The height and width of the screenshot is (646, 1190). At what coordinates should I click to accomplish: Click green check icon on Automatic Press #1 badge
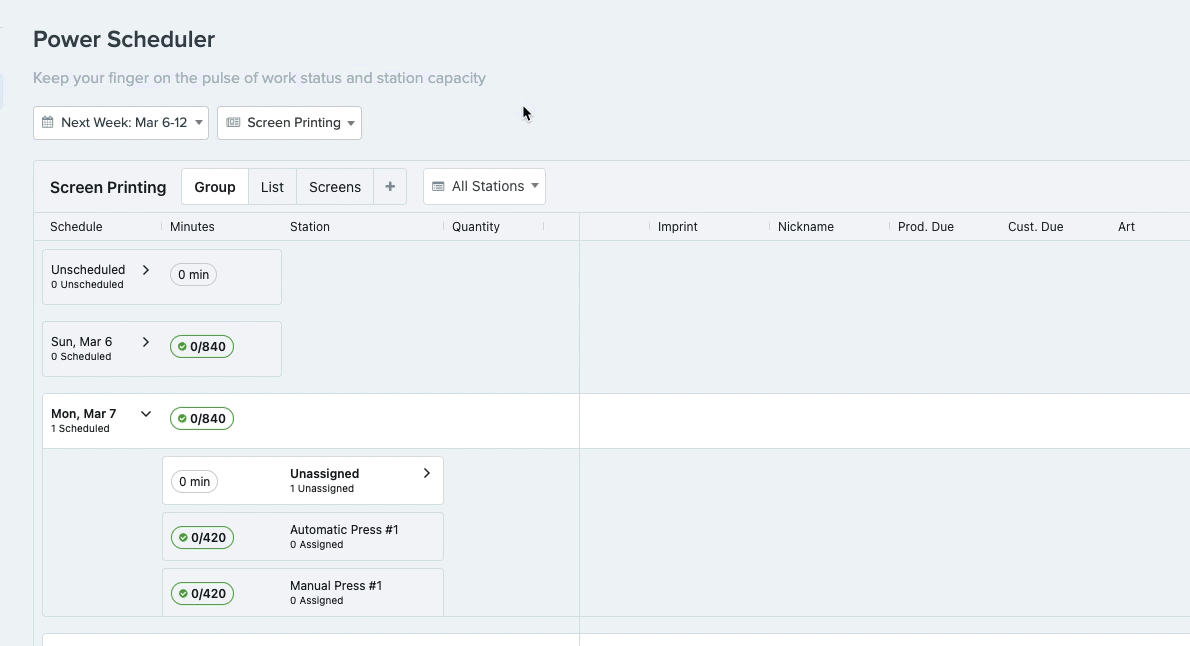tap(183, 538)
